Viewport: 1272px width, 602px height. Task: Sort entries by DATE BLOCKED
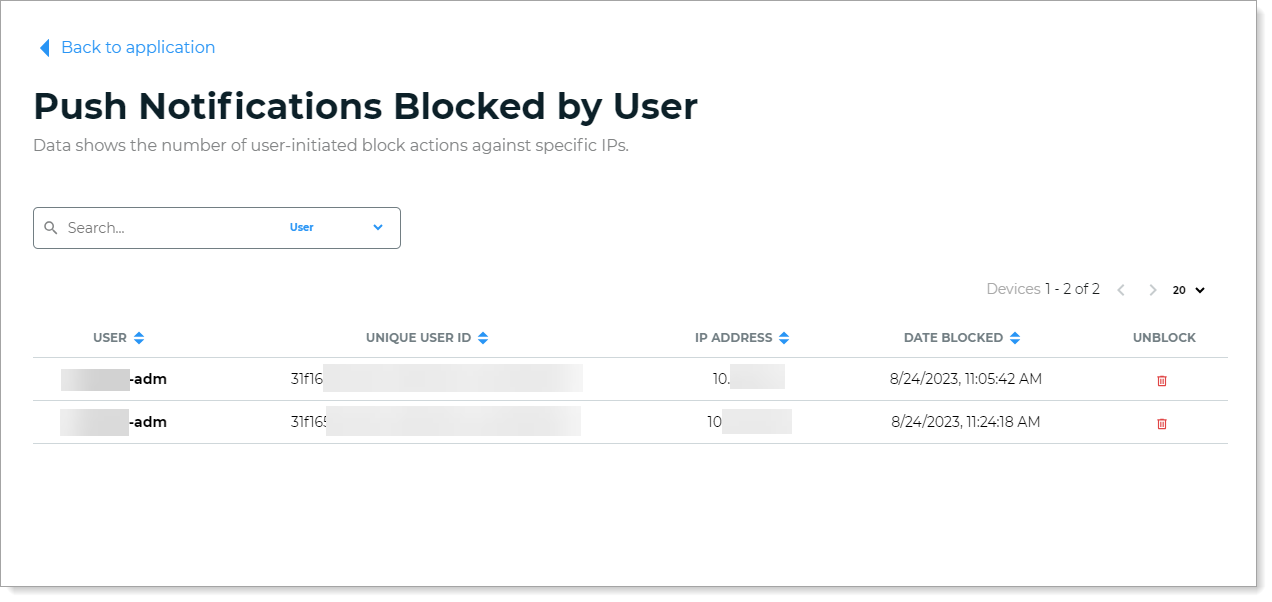tap(1015, 337)
